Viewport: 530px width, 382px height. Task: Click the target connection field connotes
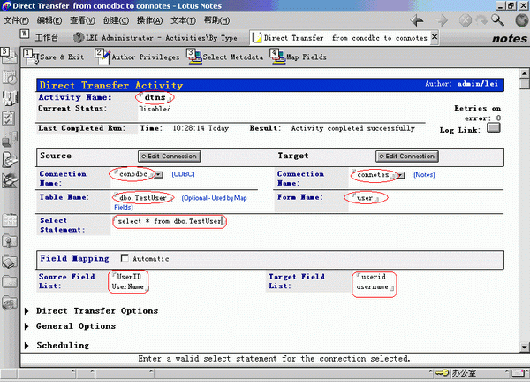[x=374, y=175]
